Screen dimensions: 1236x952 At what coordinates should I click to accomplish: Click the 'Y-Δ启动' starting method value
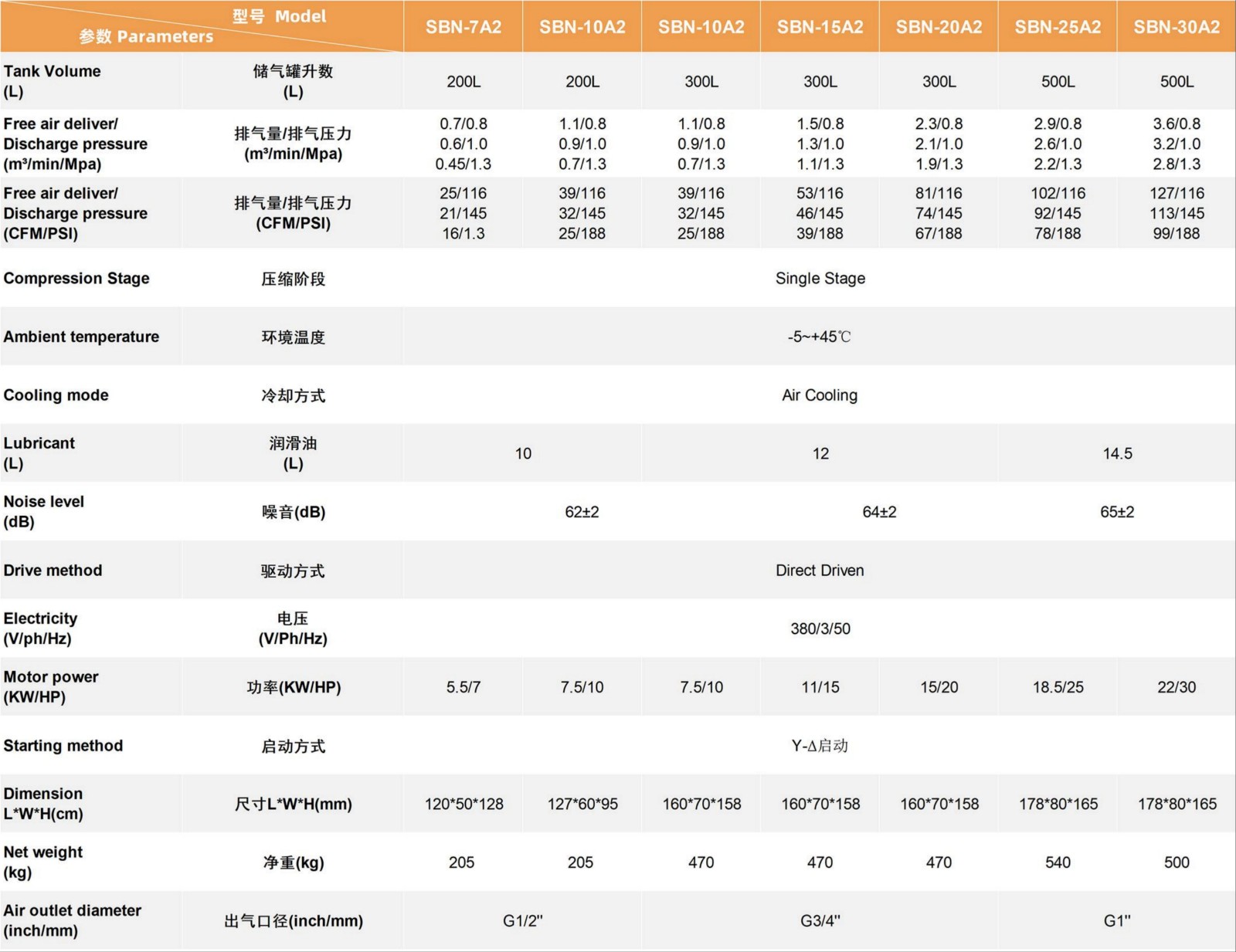820,746
